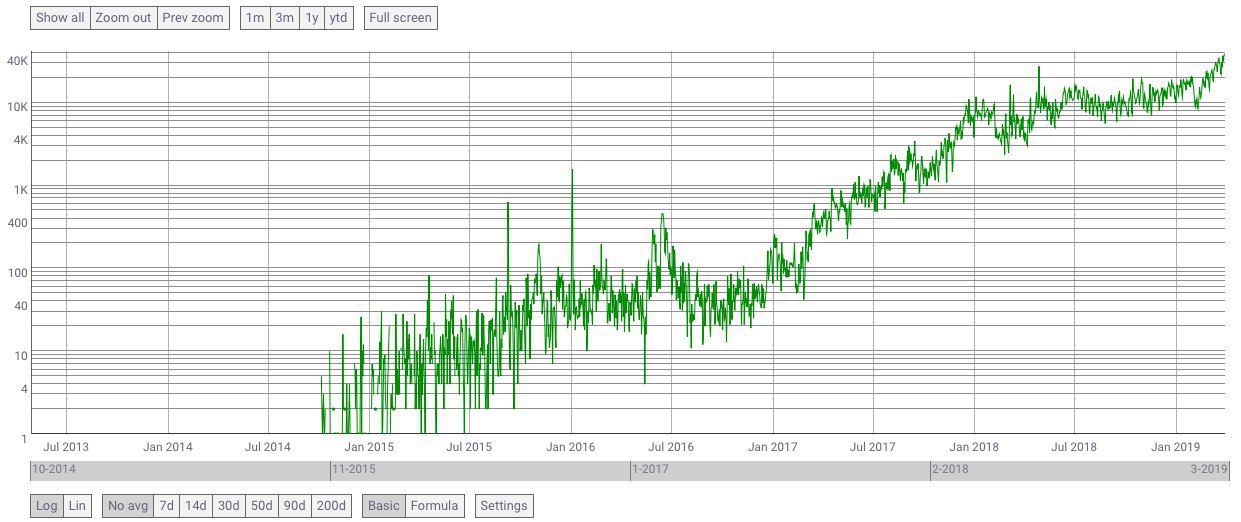Click the Jul 2017 axis label
The height and width of the screenshot is (522, 1241).
click(x=873, y=447)
